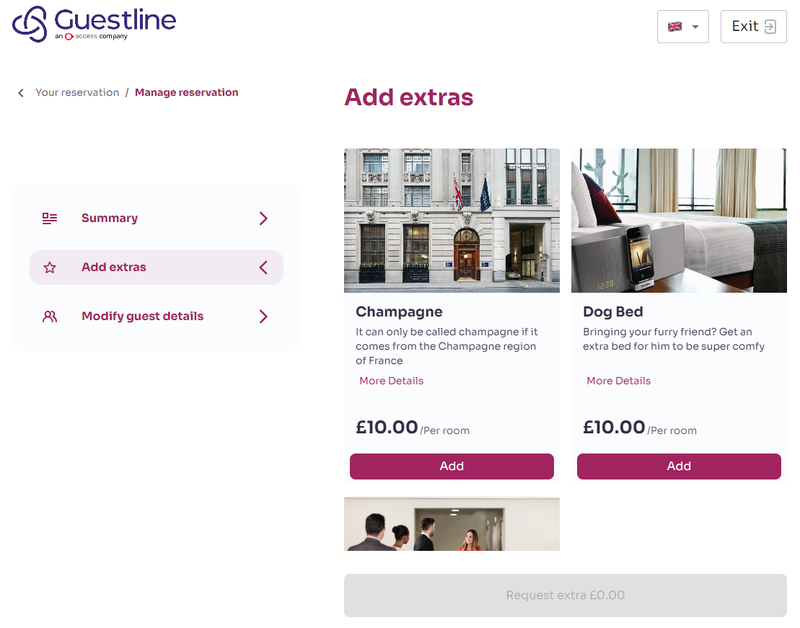Click the Champagne hotel photo

[x=451, y=220]
